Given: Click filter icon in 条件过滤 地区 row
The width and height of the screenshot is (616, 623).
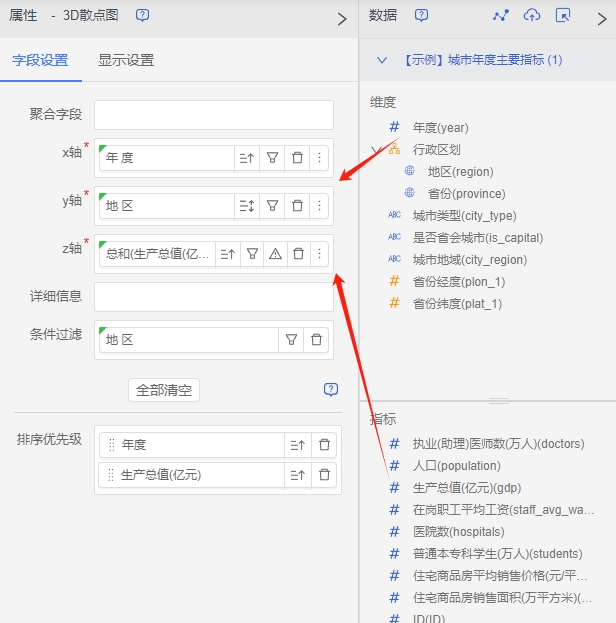Looking at the screenshot, I should (291, 340).
